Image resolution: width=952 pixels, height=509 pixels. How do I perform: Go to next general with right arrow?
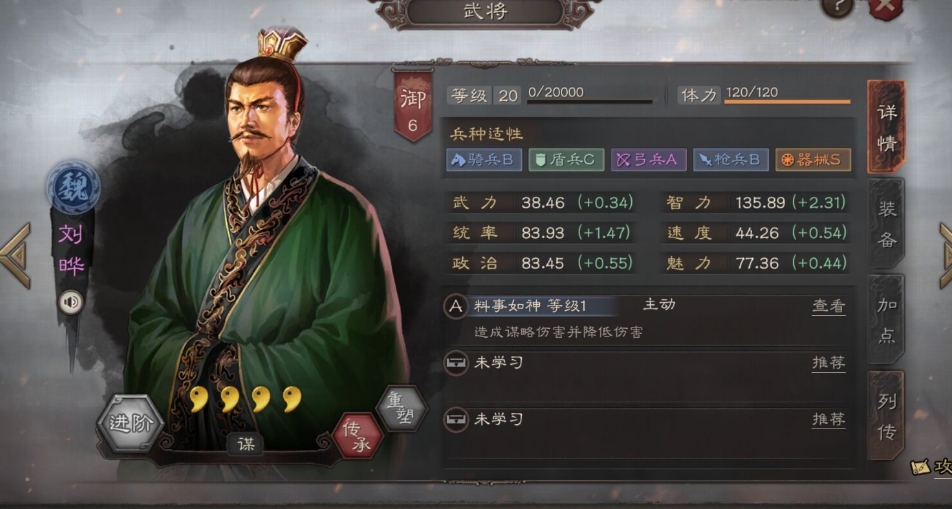pyautogui.click(x=944, y=255)
